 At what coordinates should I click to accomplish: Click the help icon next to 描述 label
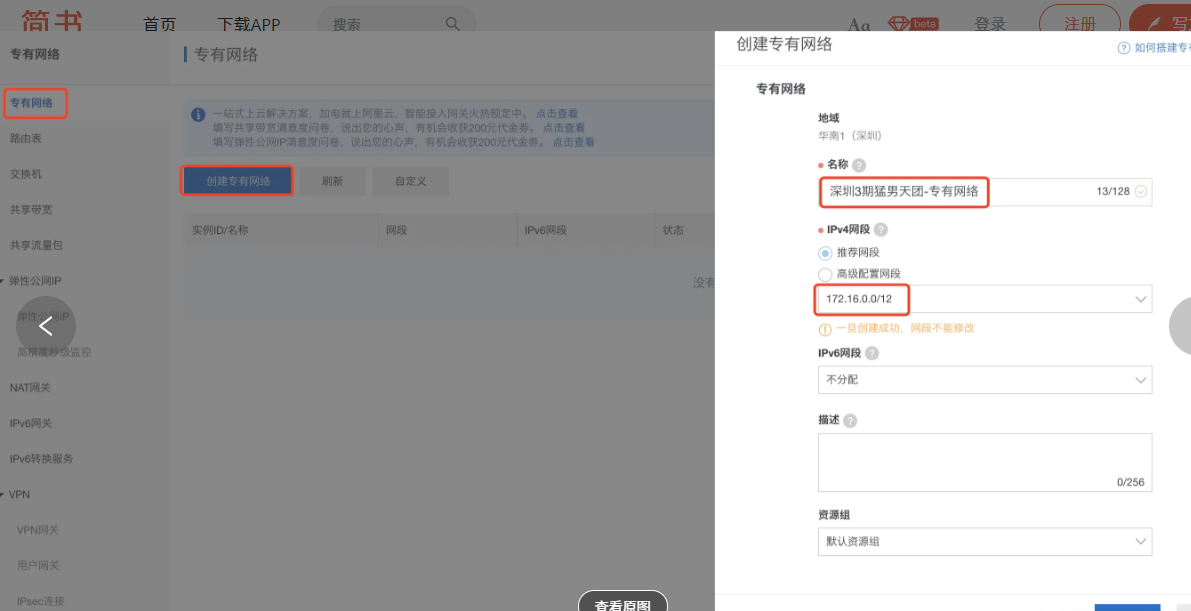(850, 420)
